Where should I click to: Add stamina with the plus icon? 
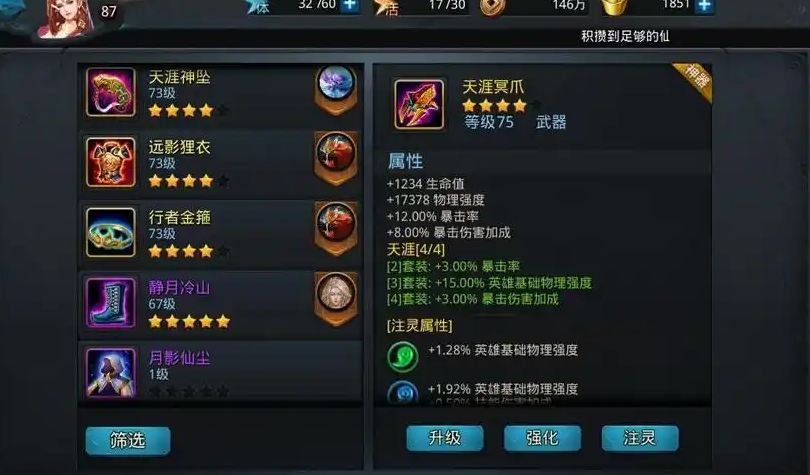click(x=350, y=6)
